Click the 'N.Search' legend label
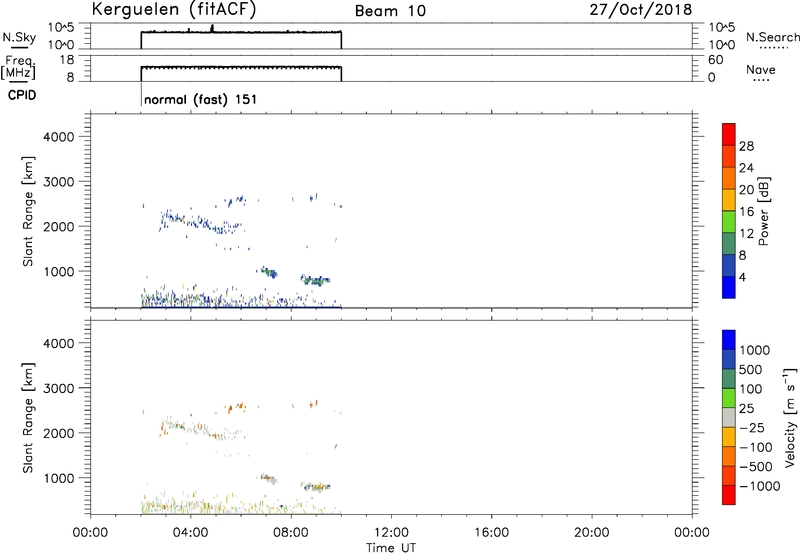This screenshot has height=554, width=800. pyautogui.click(x=773, y=37)
